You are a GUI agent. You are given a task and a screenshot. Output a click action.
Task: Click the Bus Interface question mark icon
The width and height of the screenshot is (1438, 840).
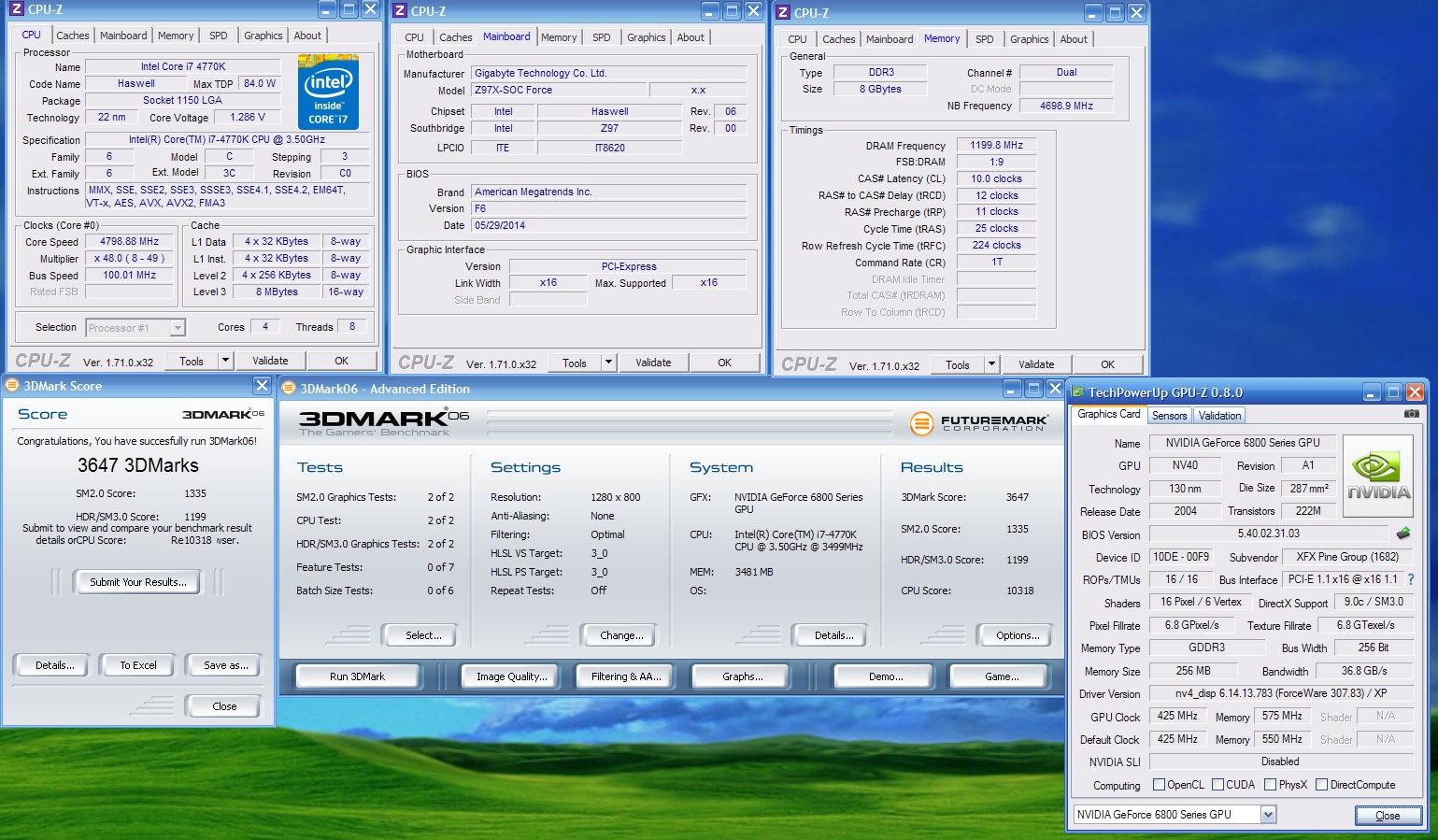click(1411, 579)
